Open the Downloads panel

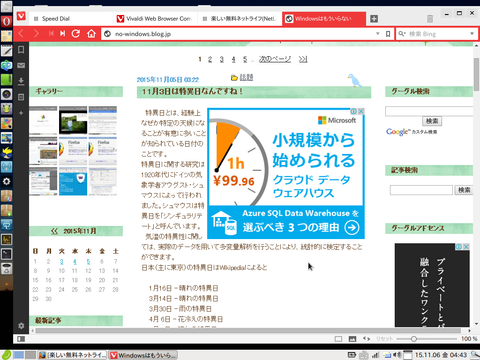(21, 81)
